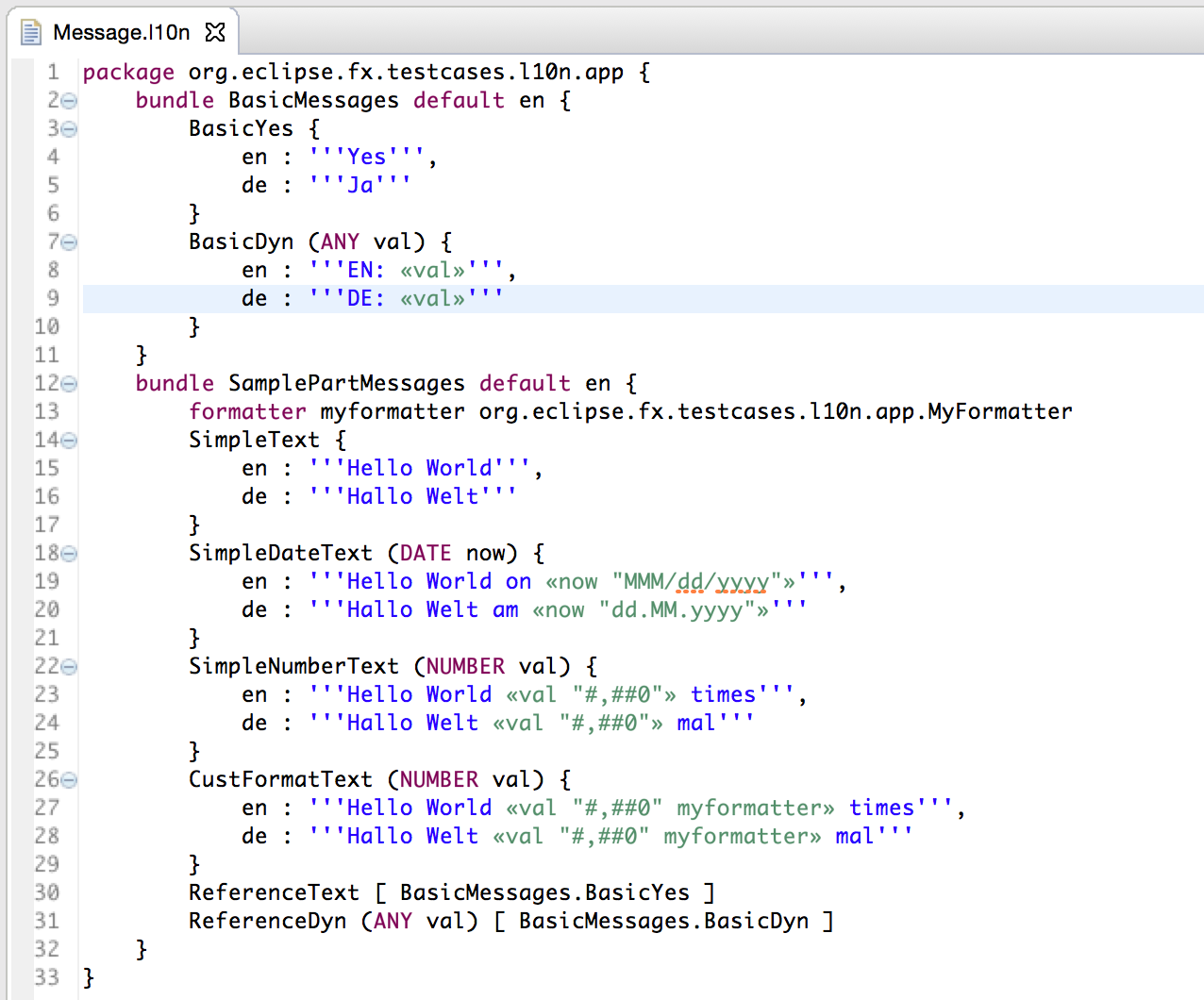Click the MyFormatter class name
The height and width of the screenshot is (1000, 1204).
click(x=999, y=411)
